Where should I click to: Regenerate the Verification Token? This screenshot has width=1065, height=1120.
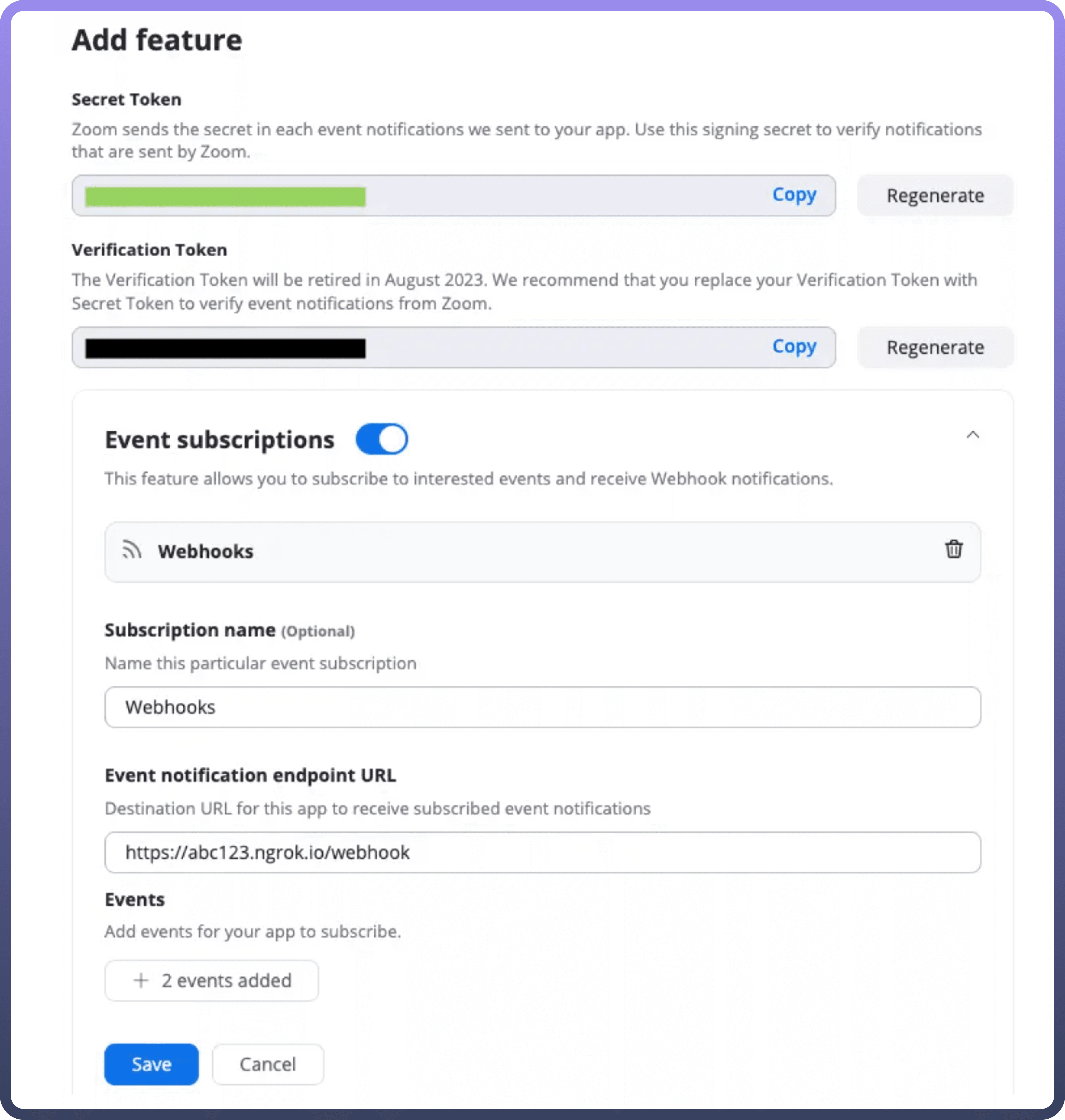point(935,347)
